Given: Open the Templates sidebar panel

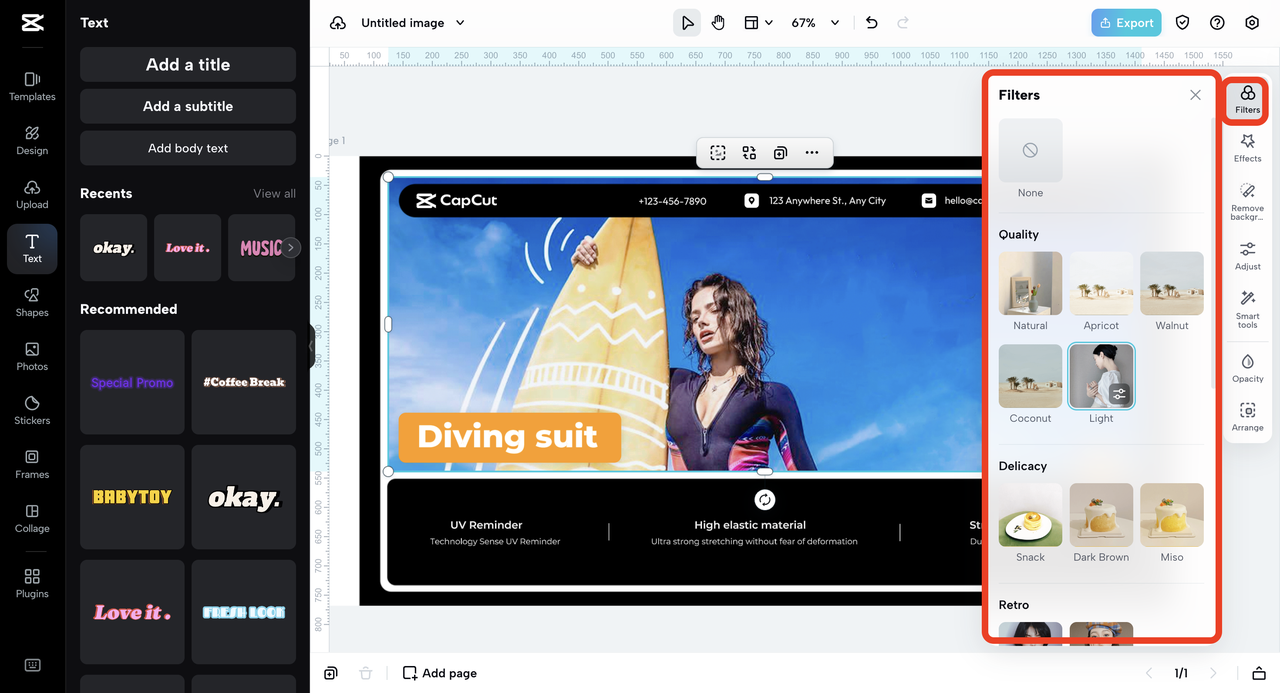Looking at the screenshot, I should [x=32, y=86].
